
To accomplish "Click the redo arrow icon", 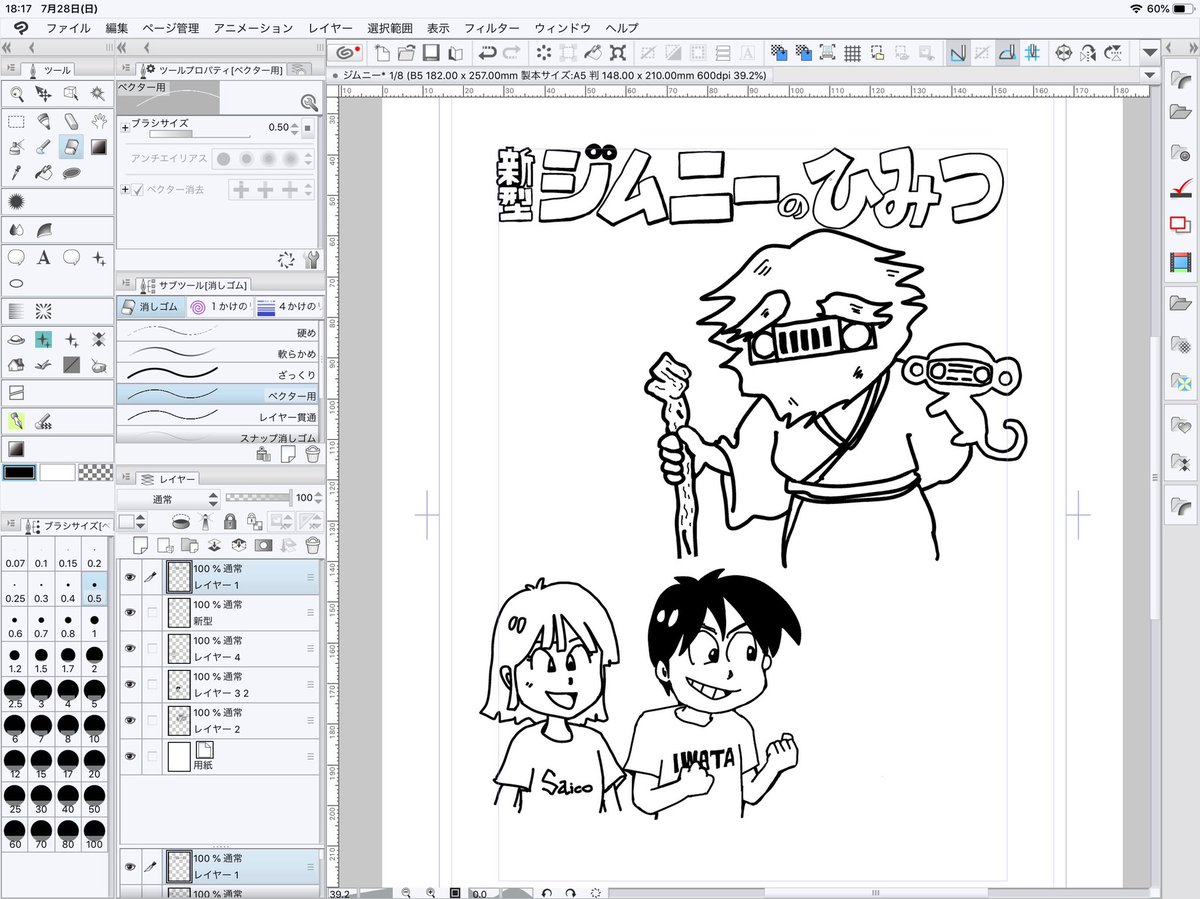I will tap(511, 53).
